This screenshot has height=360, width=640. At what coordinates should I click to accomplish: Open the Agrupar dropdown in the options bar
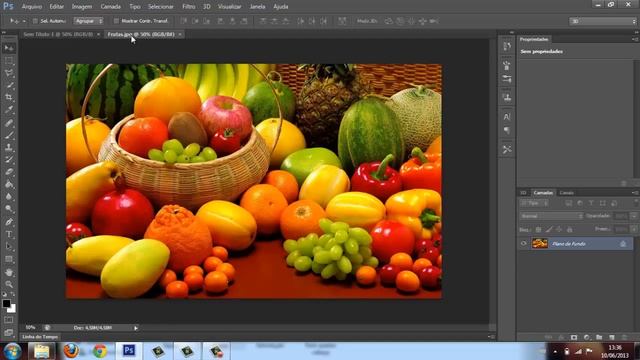(88, 21)
